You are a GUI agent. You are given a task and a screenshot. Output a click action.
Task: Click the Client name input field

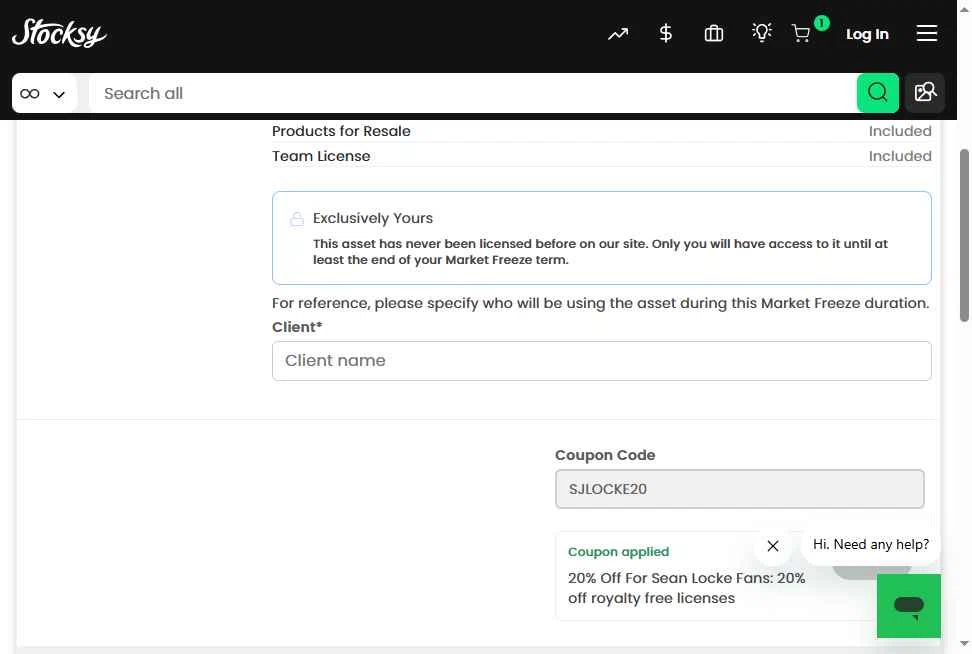coord(601,361)
